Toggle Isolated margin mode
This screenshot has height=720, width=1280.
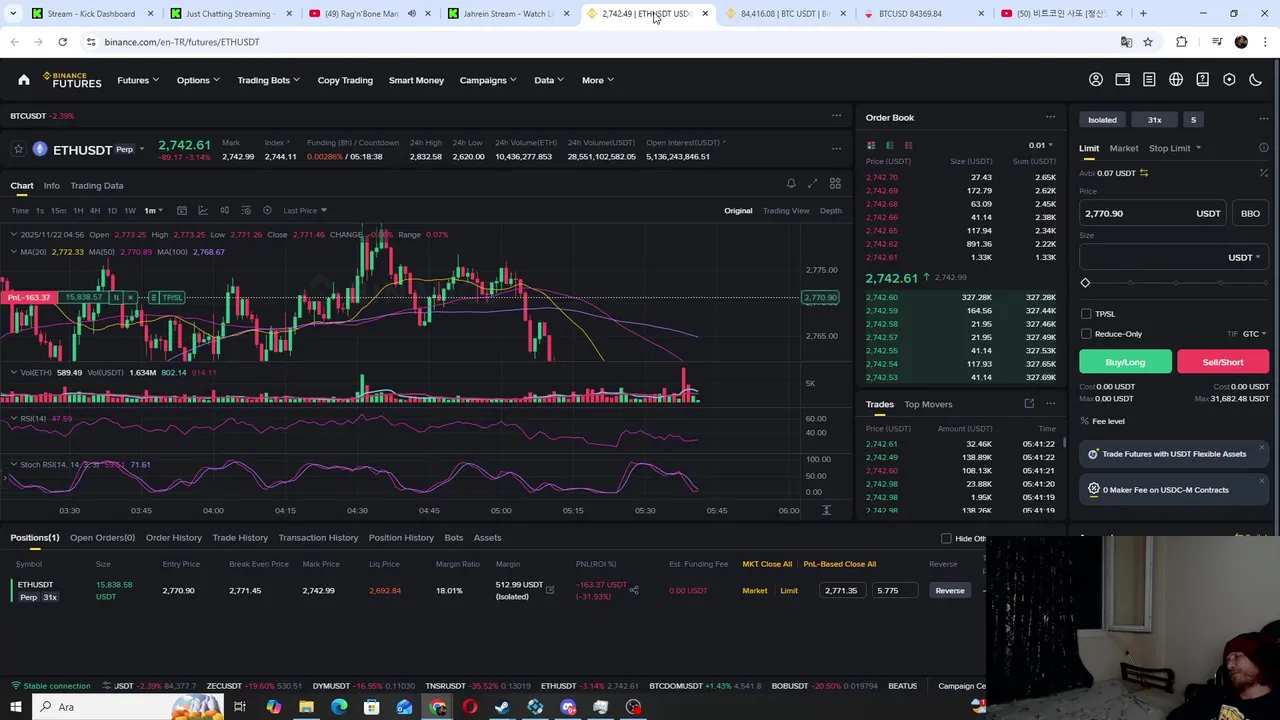[x=1102, y=120]
